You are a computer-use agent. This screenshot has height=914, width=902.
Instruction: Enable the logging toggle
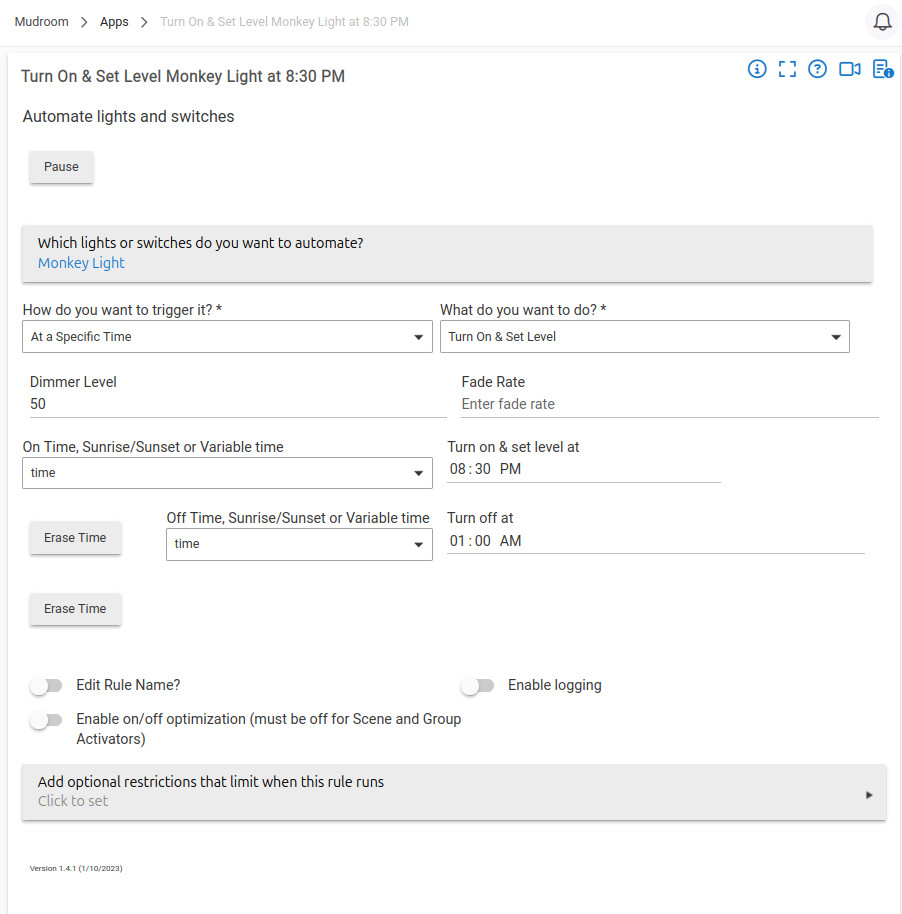[478, 686]
